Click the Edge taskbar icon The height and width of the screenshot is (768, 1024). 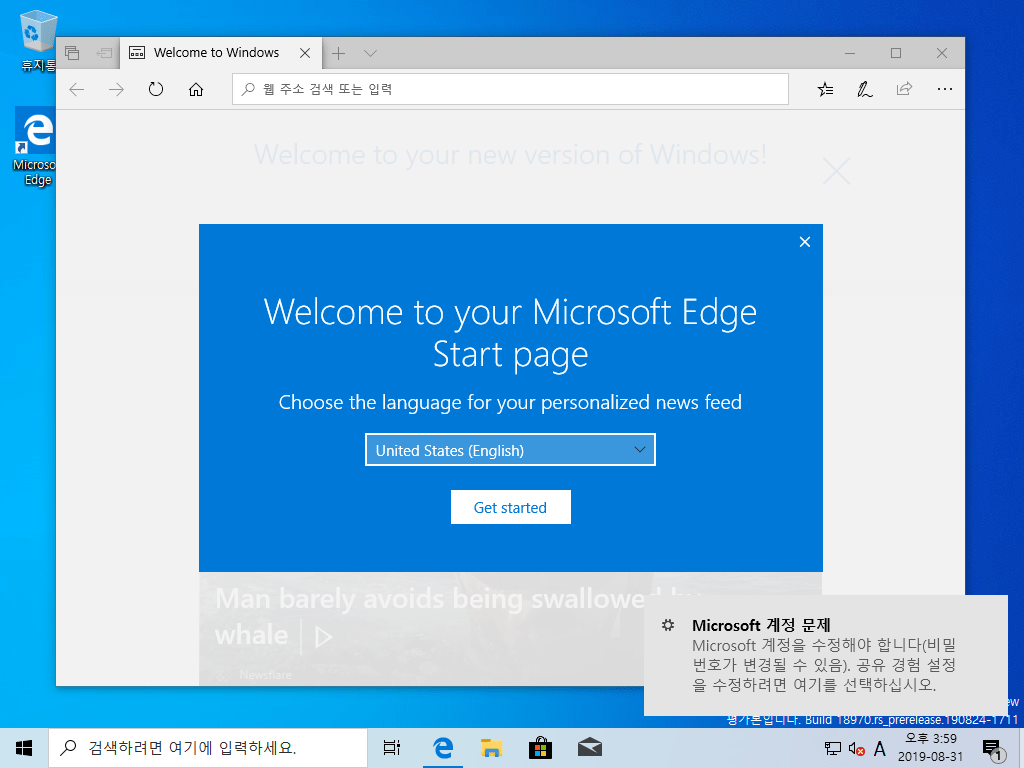[443, 748]
